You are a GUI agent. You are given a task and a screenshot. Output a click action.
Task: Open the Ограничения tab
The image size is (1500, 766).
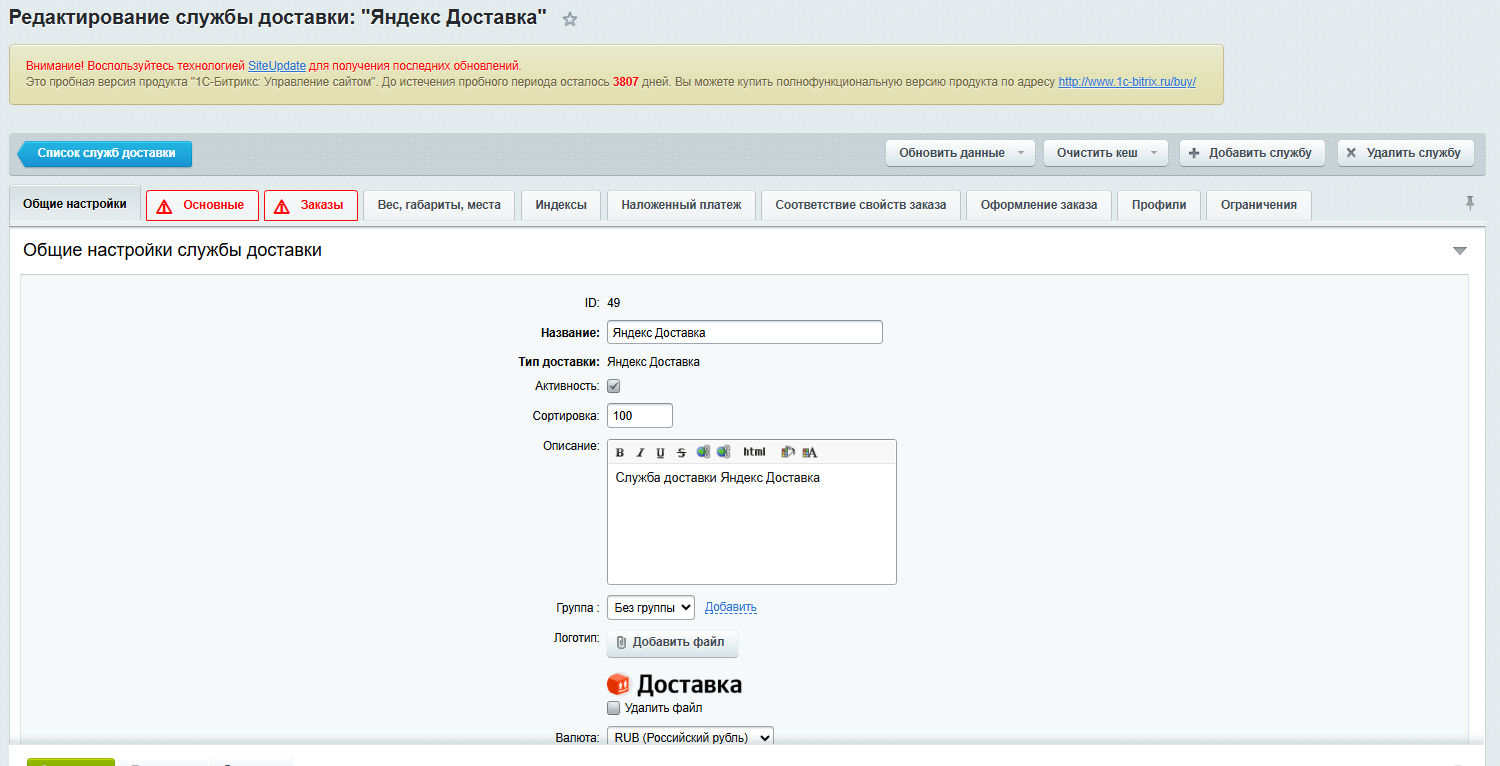[x=1259, y=205]
